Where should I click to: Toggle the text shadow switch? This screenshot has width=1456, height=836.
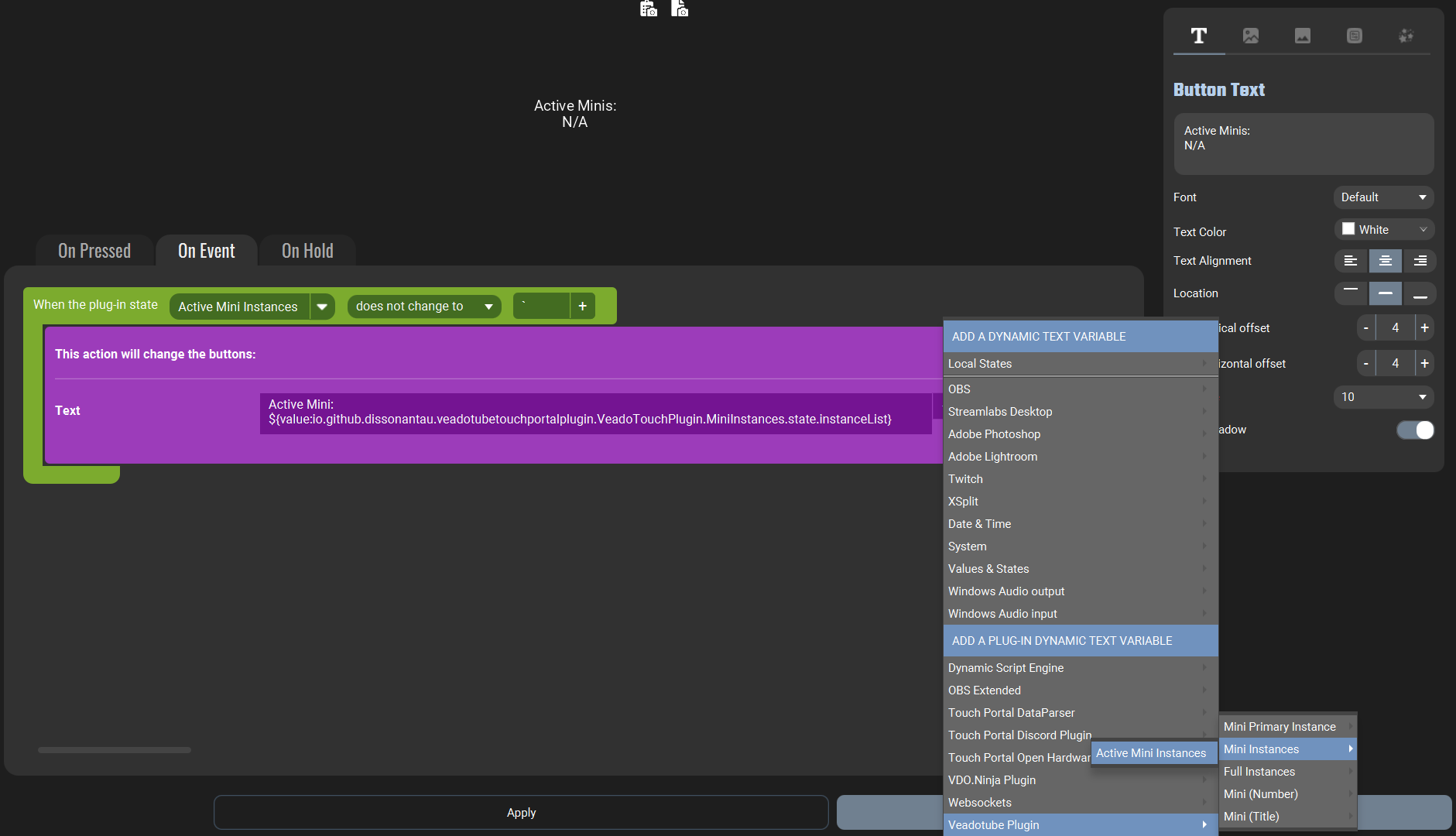[x=1416, y=430]
